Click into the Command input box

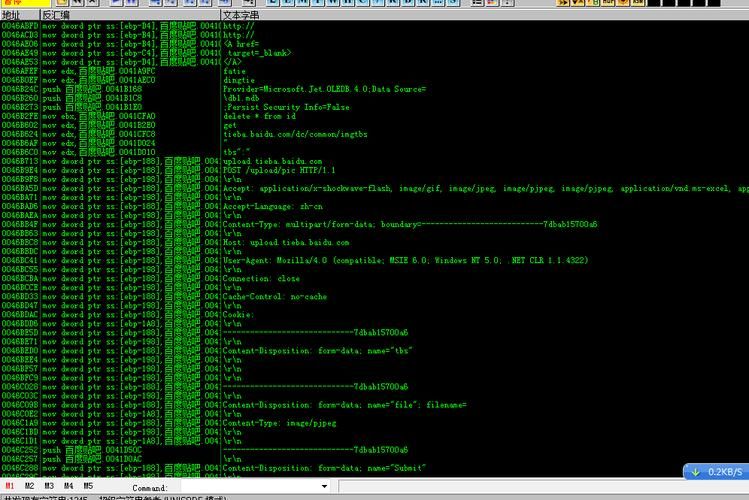click(x=250, y=487)
